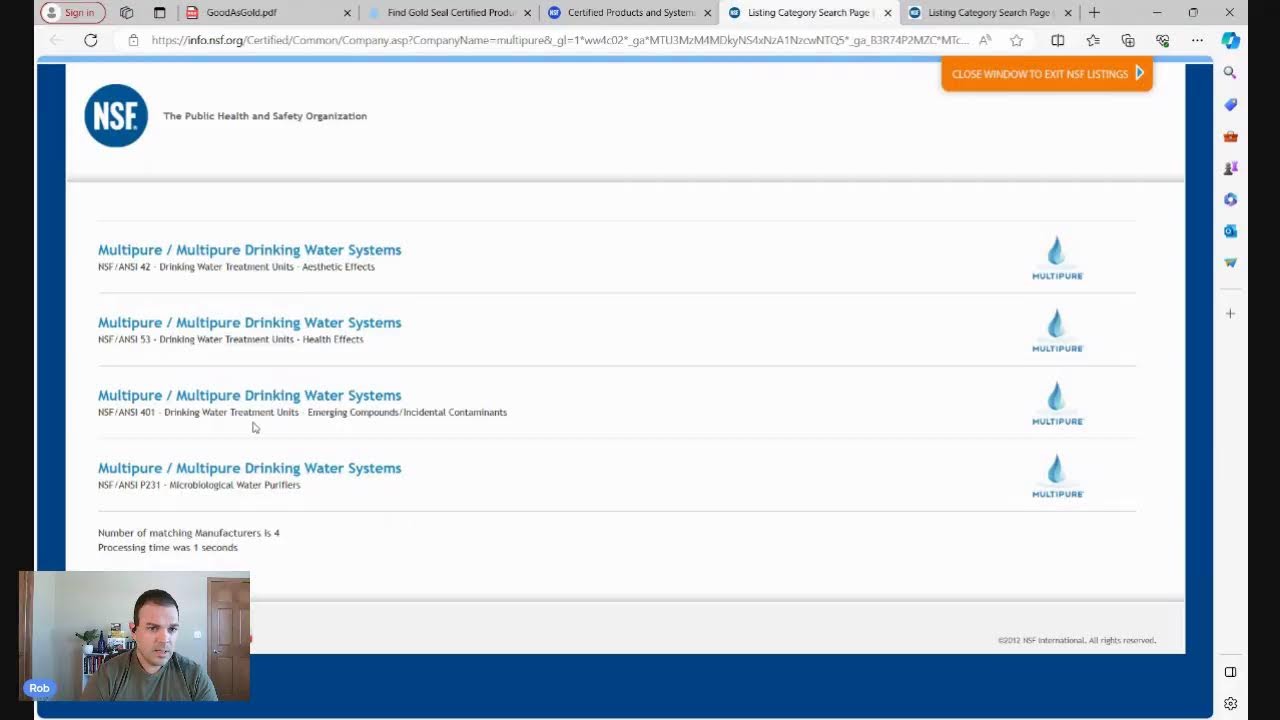Click 'Number of matching Manufacturers is 4' text
The height and width of the screenshot is (720, 1280).
pyautogui.click(x=189, y=533)
